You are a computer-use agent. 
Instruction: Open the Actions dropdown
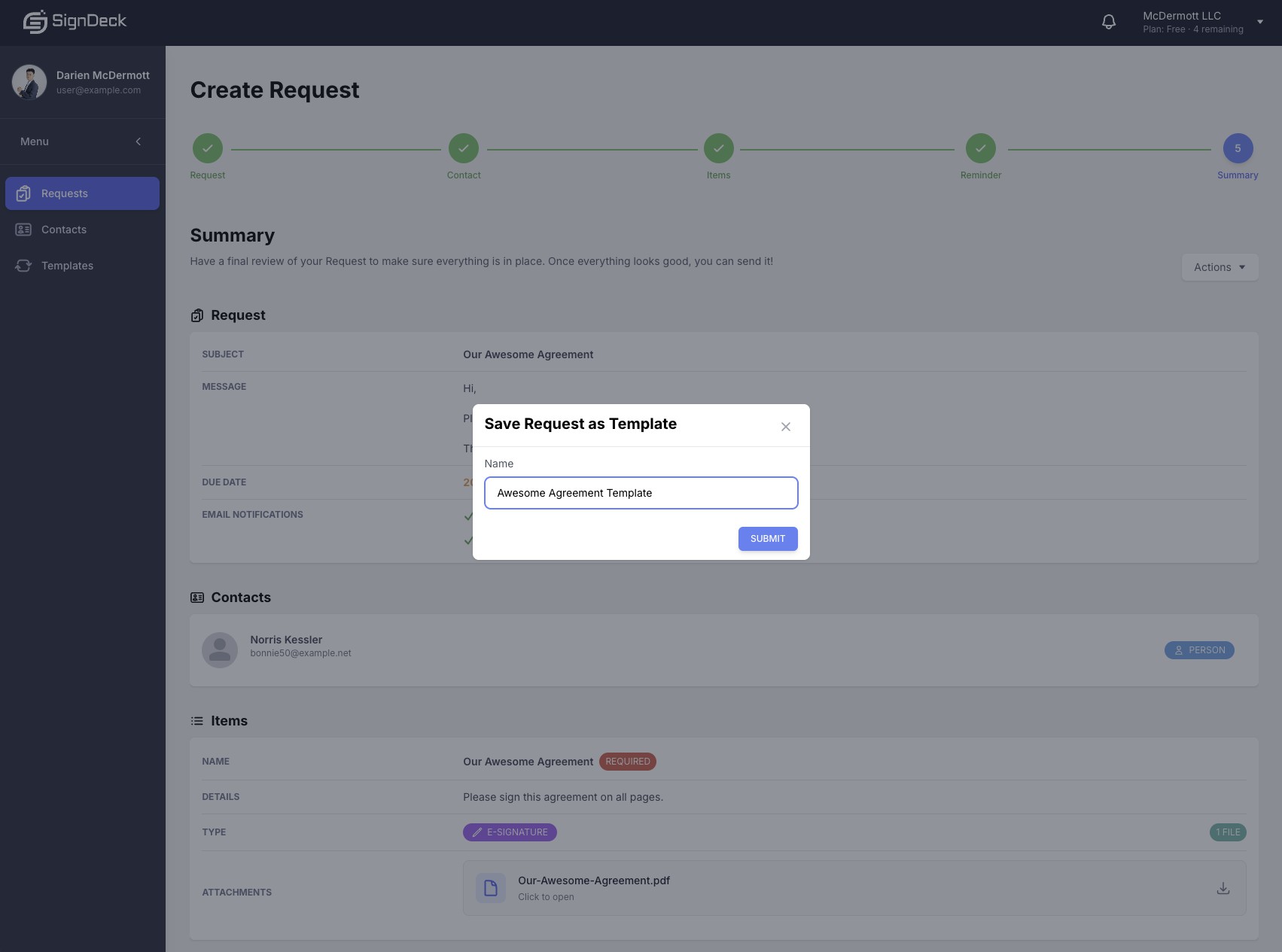pos(1220,267)
